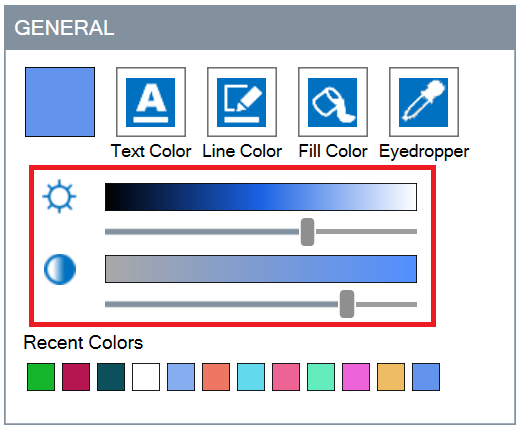
Task: Click the GENERAL panel header
Action: (260, 28)
